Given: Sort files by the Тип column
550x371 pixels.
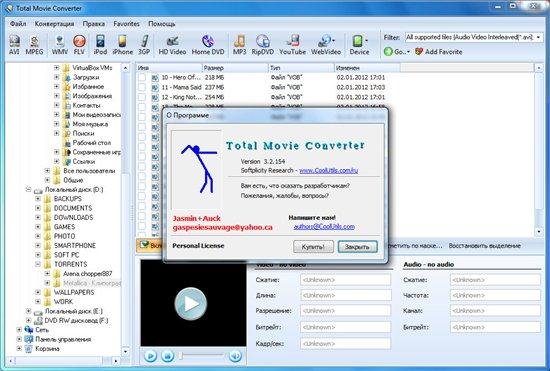Looking at the screenshot, I should click(x=301, y=68).
